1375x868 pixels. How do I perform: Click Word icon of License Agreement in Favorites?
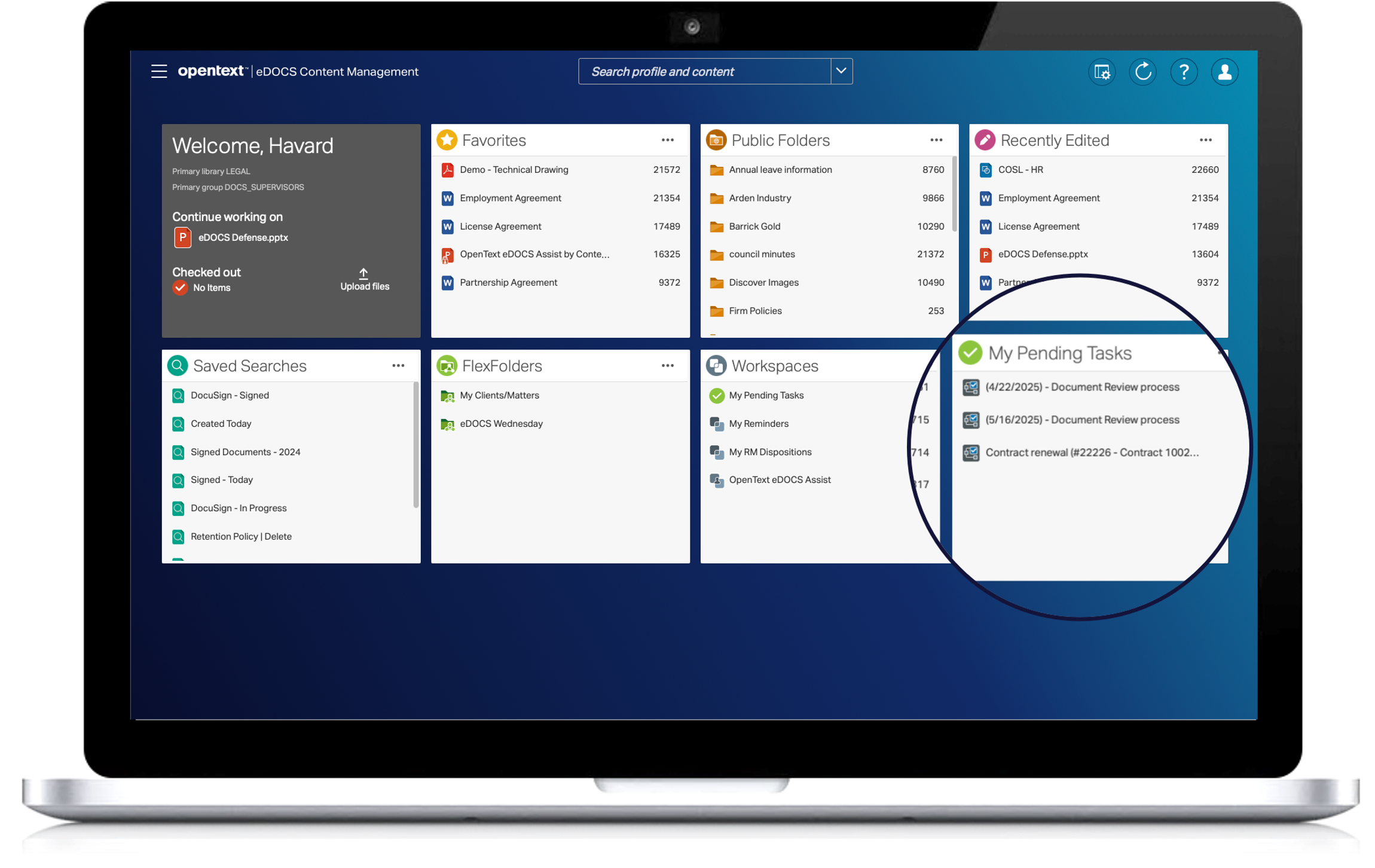447,227
